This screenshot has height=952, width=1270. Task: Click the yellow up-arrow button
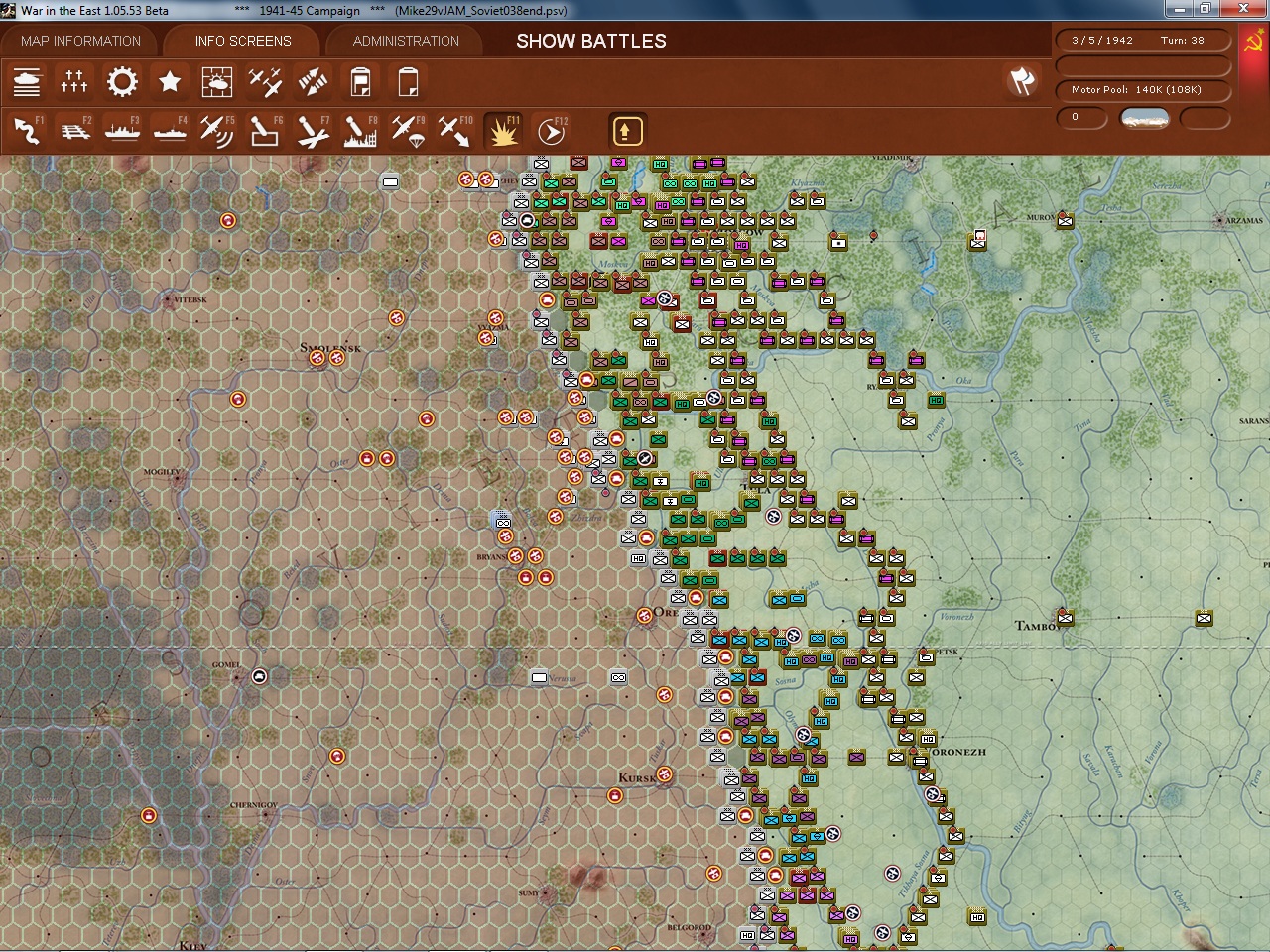[626, 131]
